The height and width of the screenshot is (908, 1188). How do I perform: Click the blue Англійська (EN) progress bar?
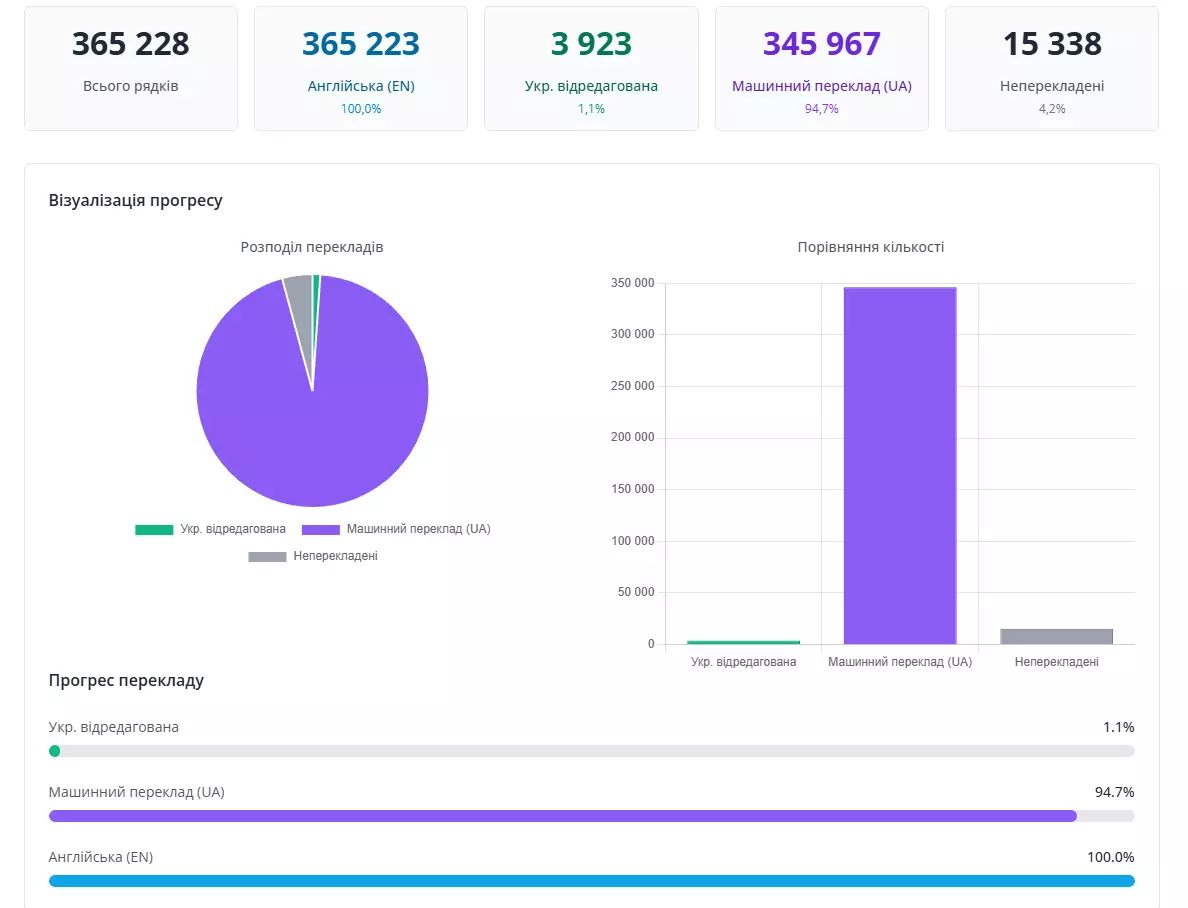tap(592, 881)
